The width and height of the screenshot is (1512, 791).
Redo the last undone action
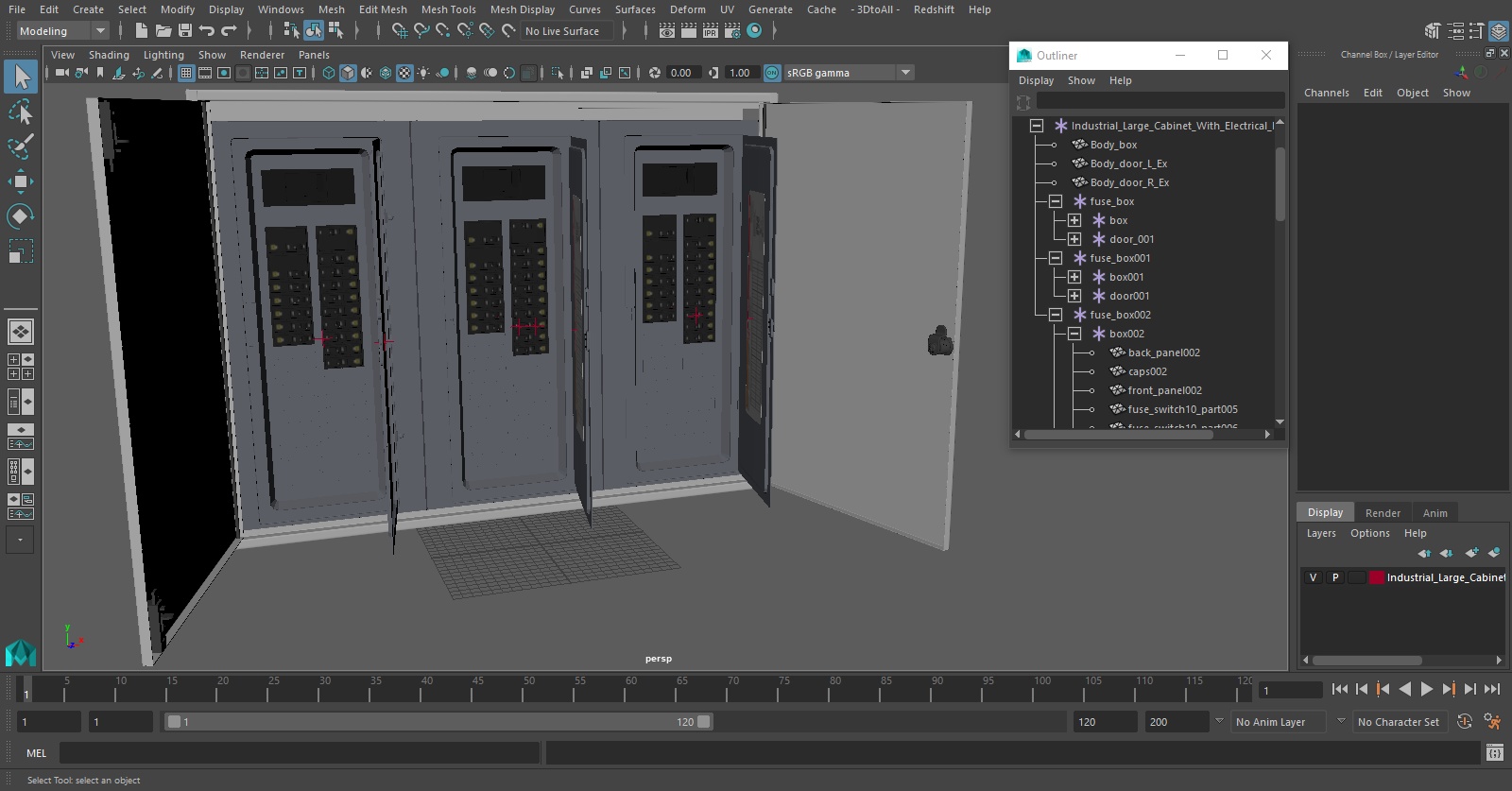tap(229, 31)
